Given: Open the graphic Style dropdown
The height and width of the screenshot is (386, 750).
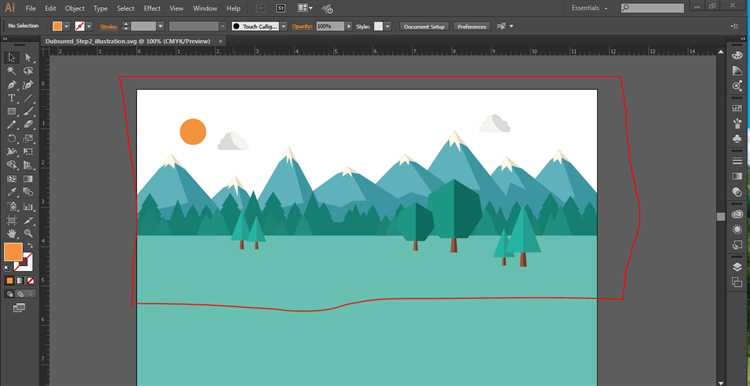Looking at the screenshot, I should coord(387,26).
